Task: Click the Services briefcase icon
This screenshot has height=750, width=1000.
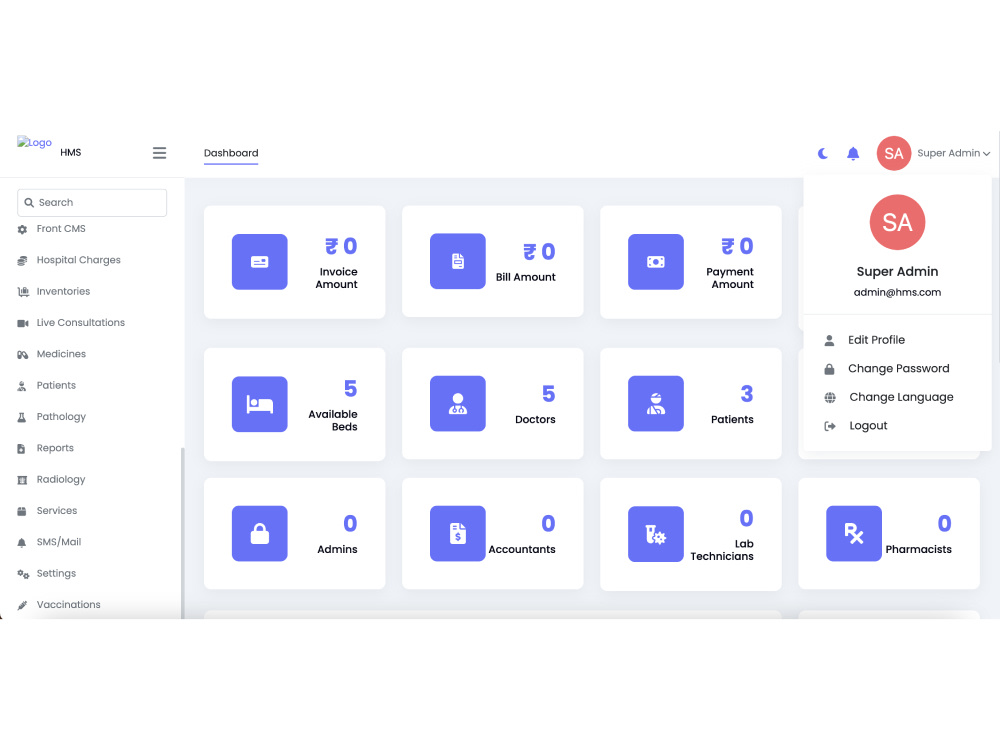Action: 22,511
